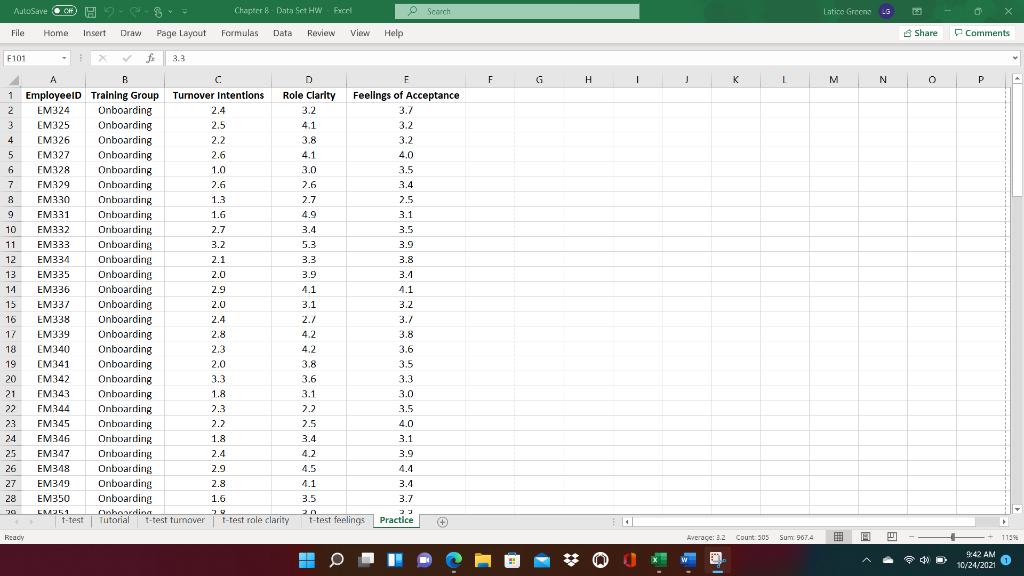
Task: Open Page Break Preview via status bar icon
Action: 892,536
